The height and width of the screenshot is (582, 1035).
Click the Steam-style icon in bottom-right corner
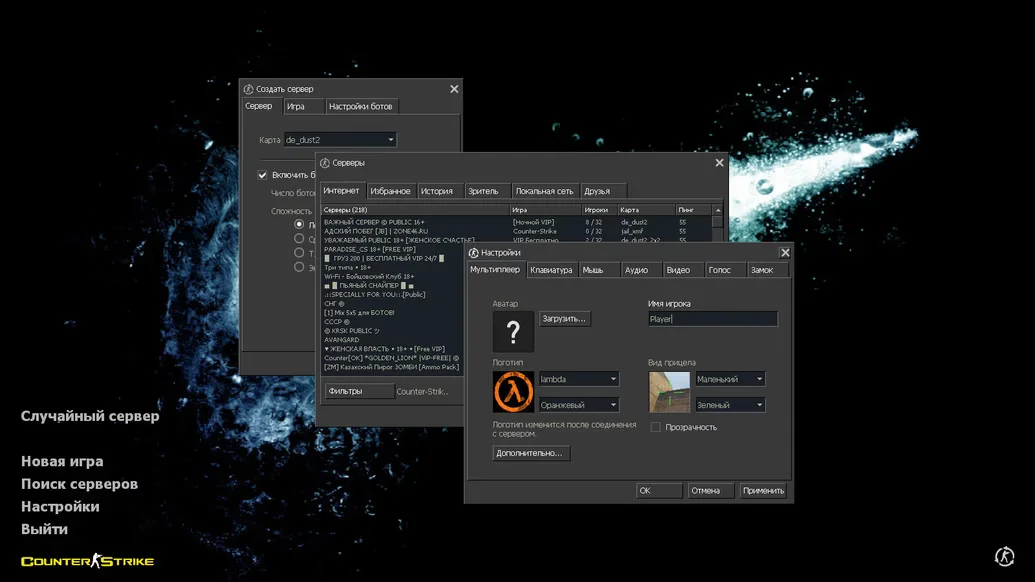(x=1004, y=557)
